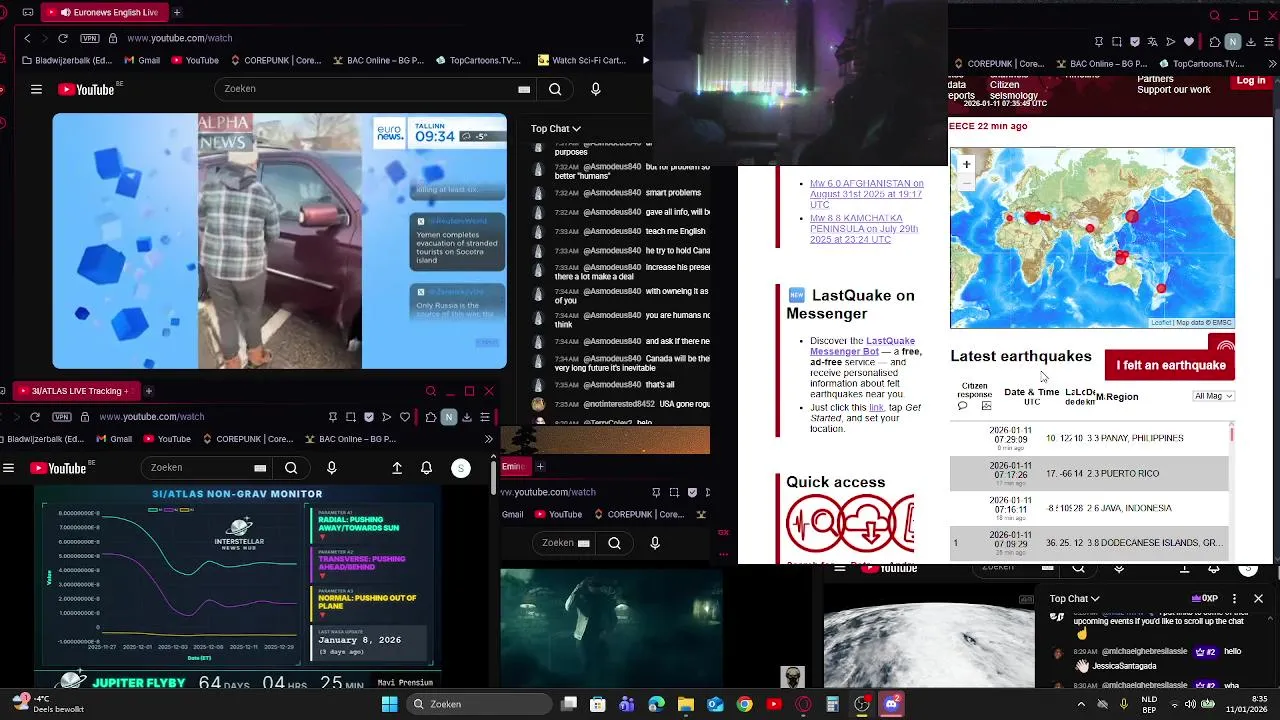Take a snapshot in the 3I/ATLAS window toolbar
Screen dimensions: 1280x720
(x=351, y=417)
